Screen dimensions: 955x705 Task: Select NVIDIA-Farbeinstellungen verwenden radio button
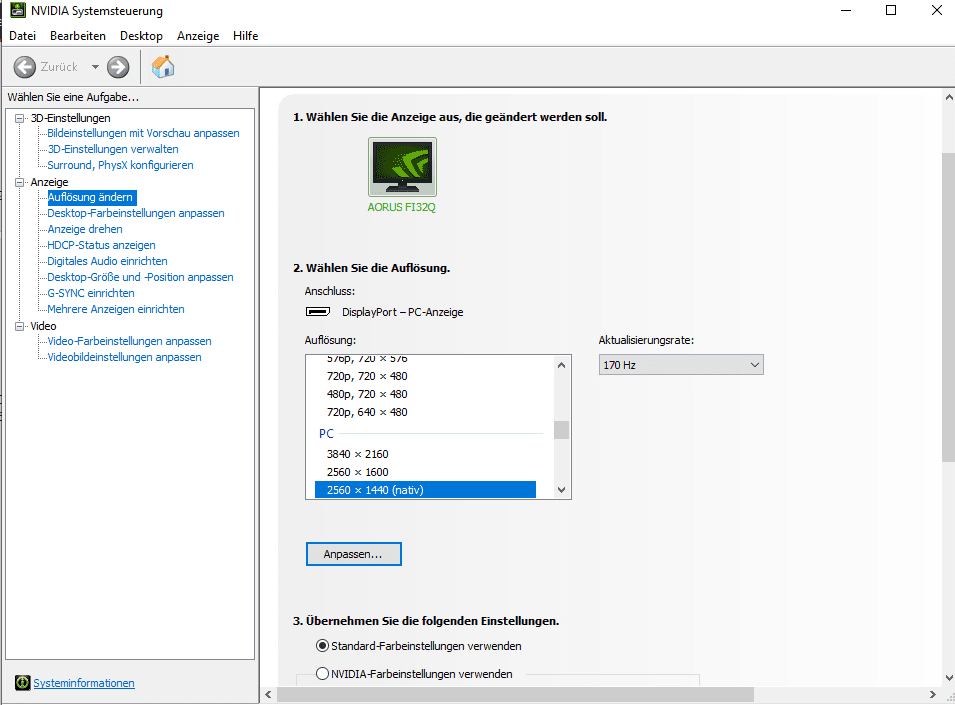(322, 673)
